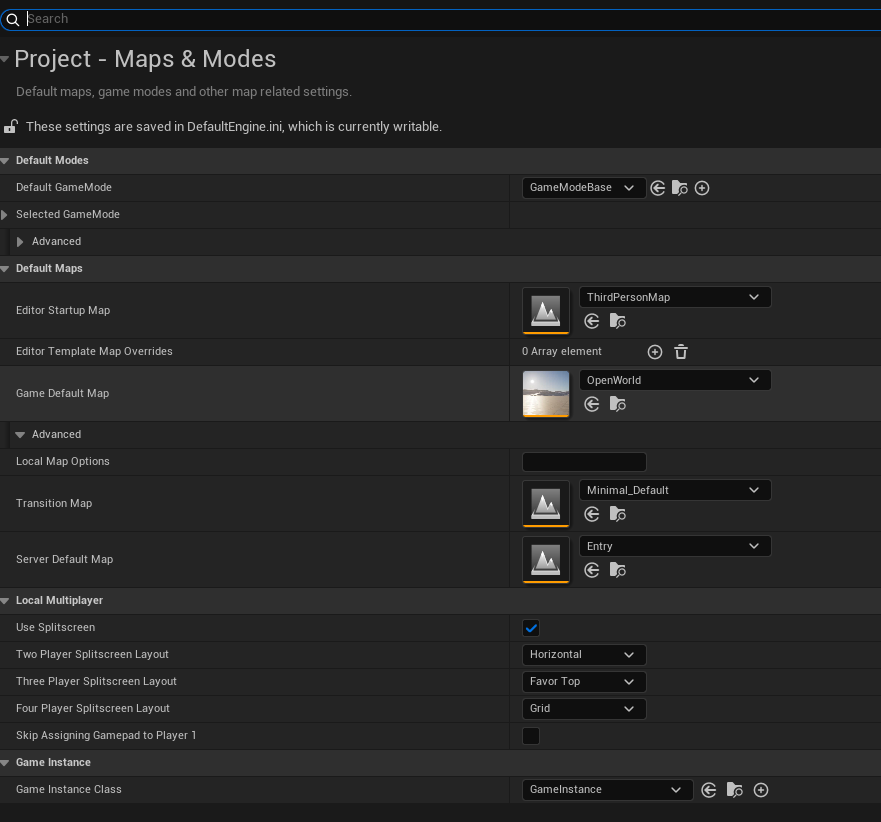This screenshot has height=822, width=881.
Task: Create new Default GameMode with plus icon
Action: (702, 188)
